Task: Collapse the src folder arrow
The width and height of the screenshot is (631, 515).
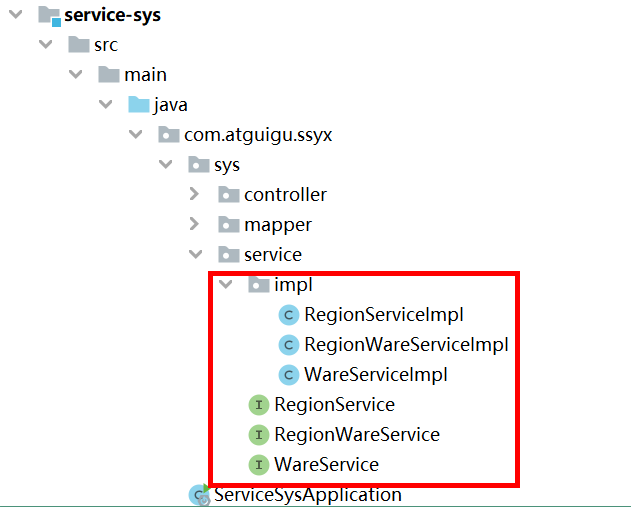Action: point(45,45)
